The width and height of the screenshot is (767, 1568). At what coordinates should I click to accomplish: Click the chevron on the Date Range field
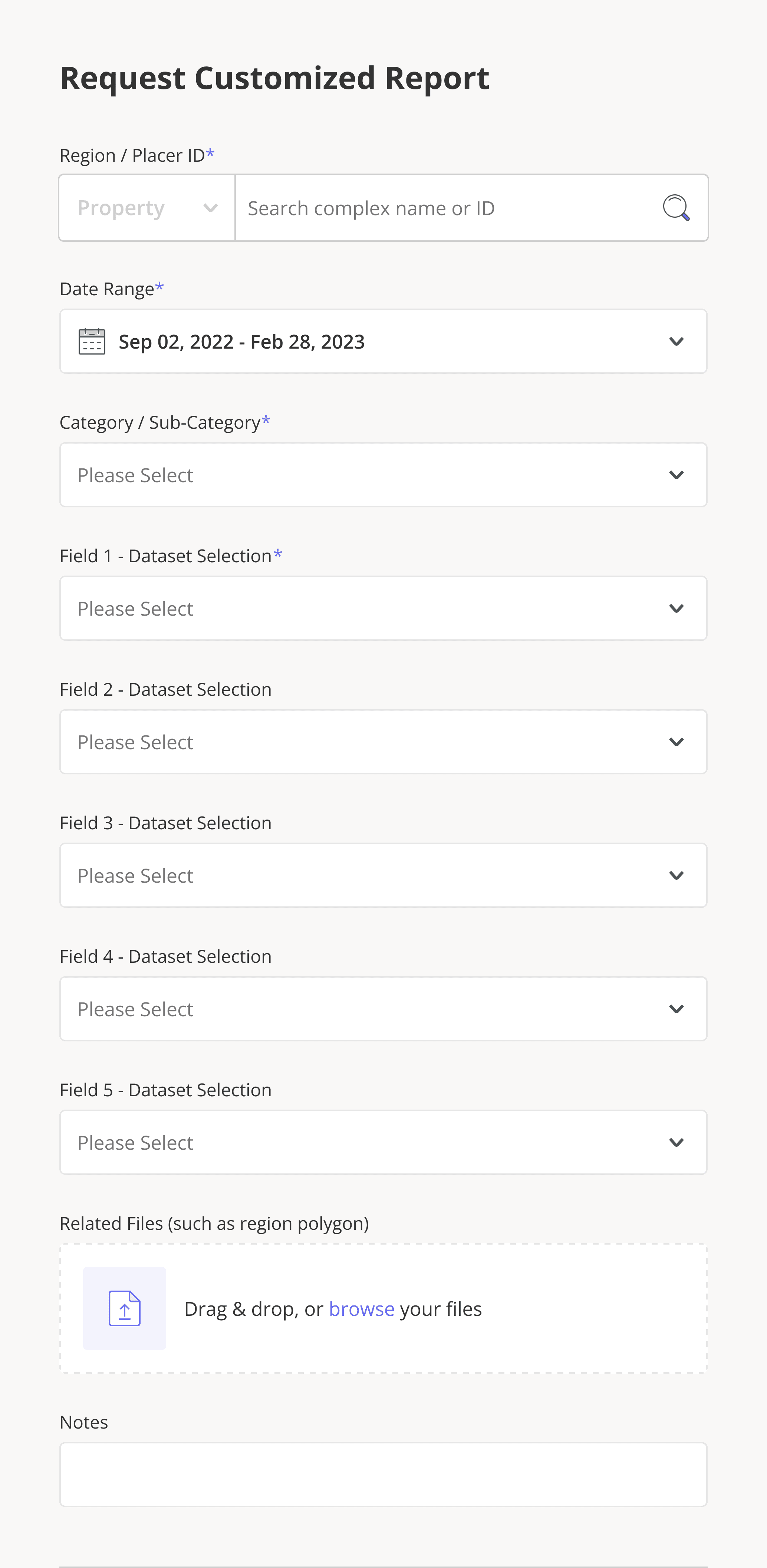pos(677,341)
